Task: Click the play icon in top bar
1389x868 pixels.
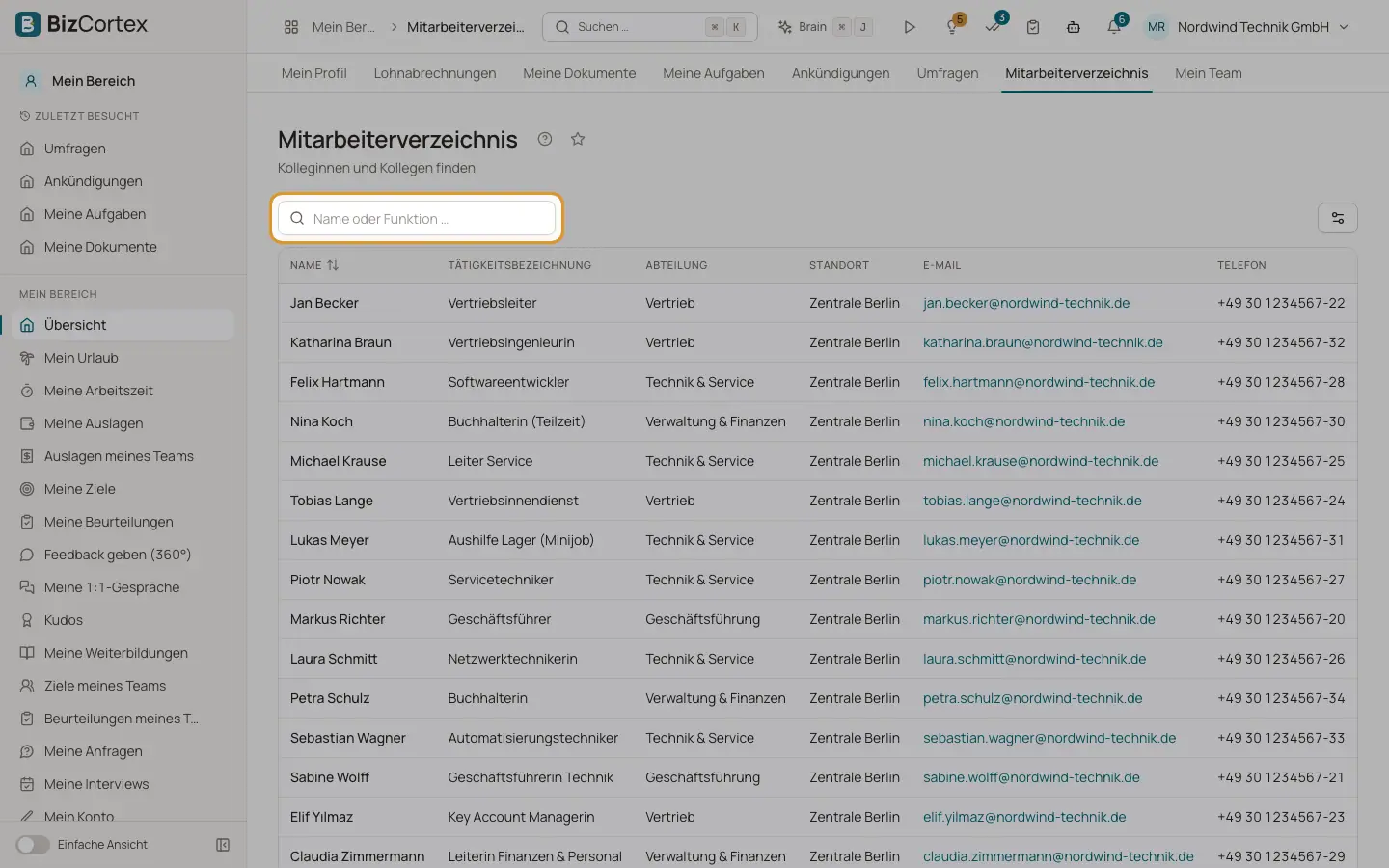Action: point(909,27)
